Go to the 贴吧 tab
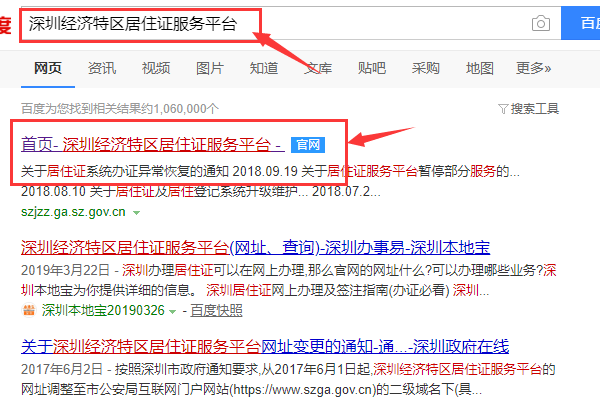This screenshot has height=400, width=600. (x=372, y=68)
